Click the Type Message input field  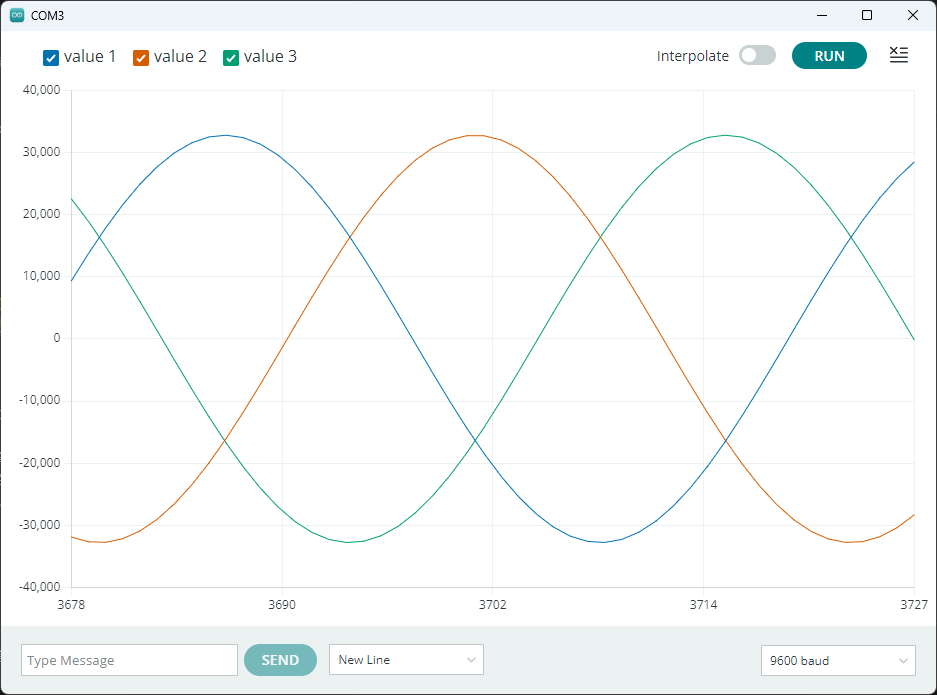point(129,660)
